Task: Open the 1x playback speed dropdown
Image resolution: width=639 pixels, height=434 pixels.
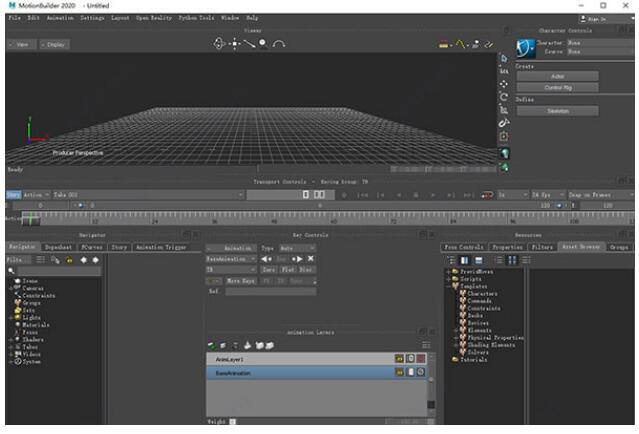Action: (x=513, y=195)
